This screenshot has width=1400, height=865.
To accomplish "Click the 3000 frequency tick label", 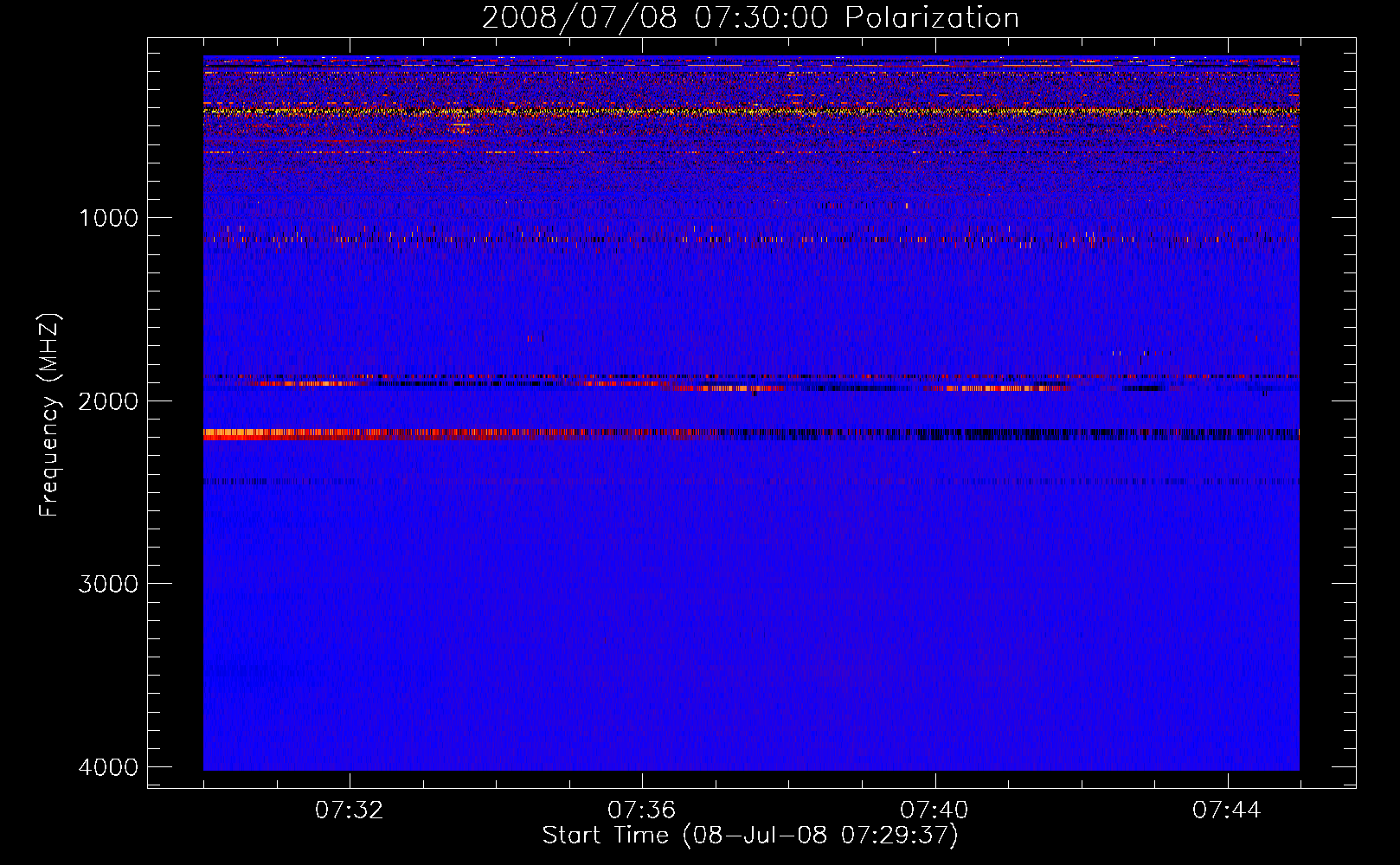I will pos(108,584).
